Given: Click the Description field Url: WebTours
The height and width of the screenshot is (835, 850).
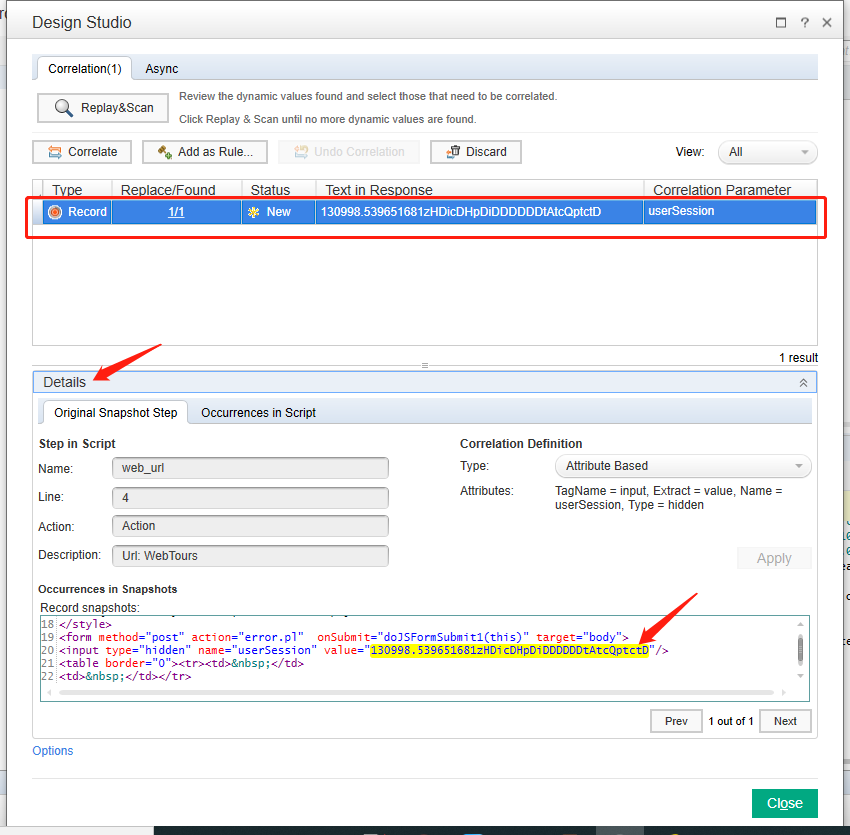Looking at the screenshot, I should 250,556.
